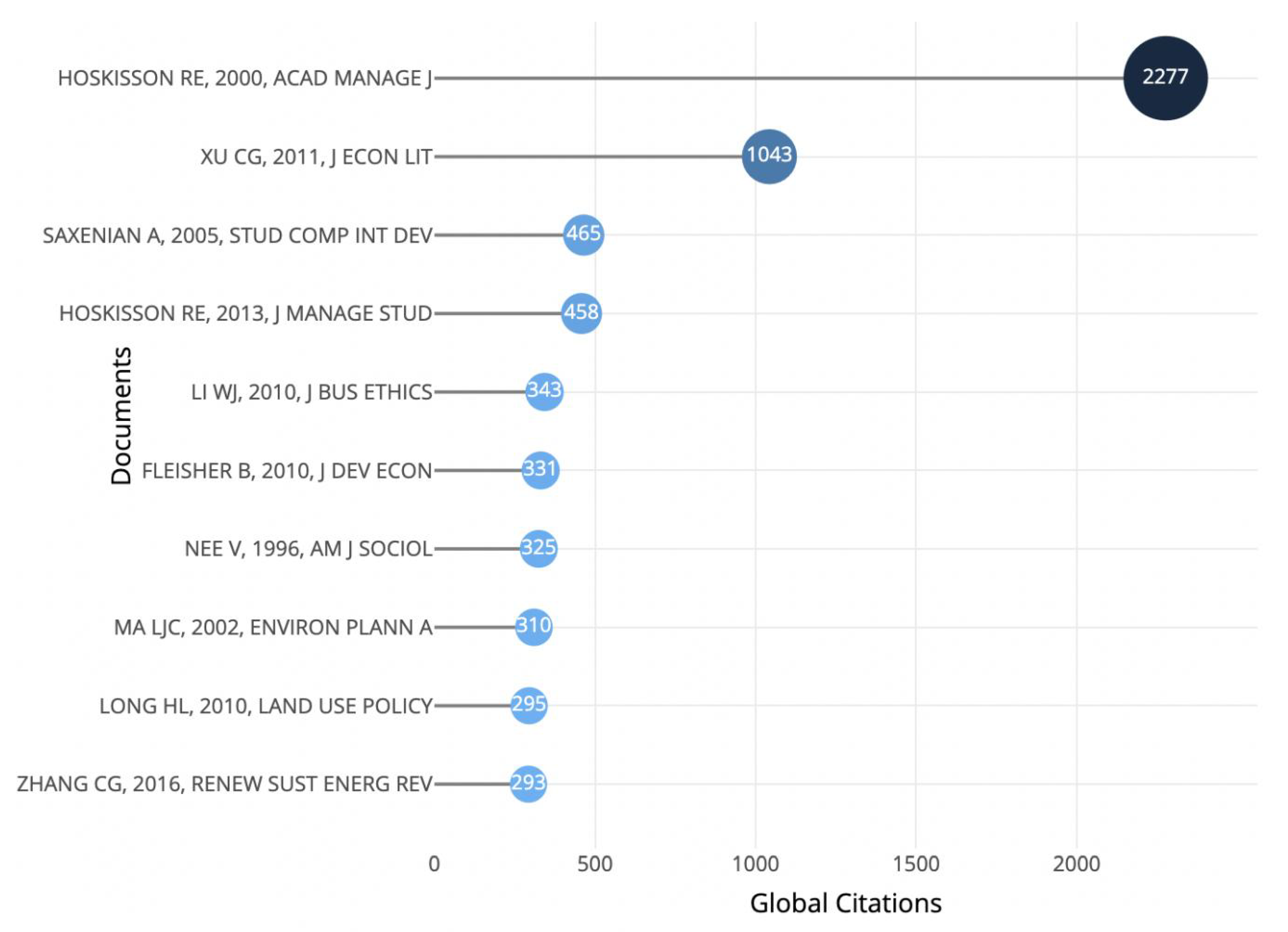This screenshot has height=932, width=1288.
Task: Select SAXENIAN A, 2005, STUD COMP INT DEV
Action: [237, 235]
